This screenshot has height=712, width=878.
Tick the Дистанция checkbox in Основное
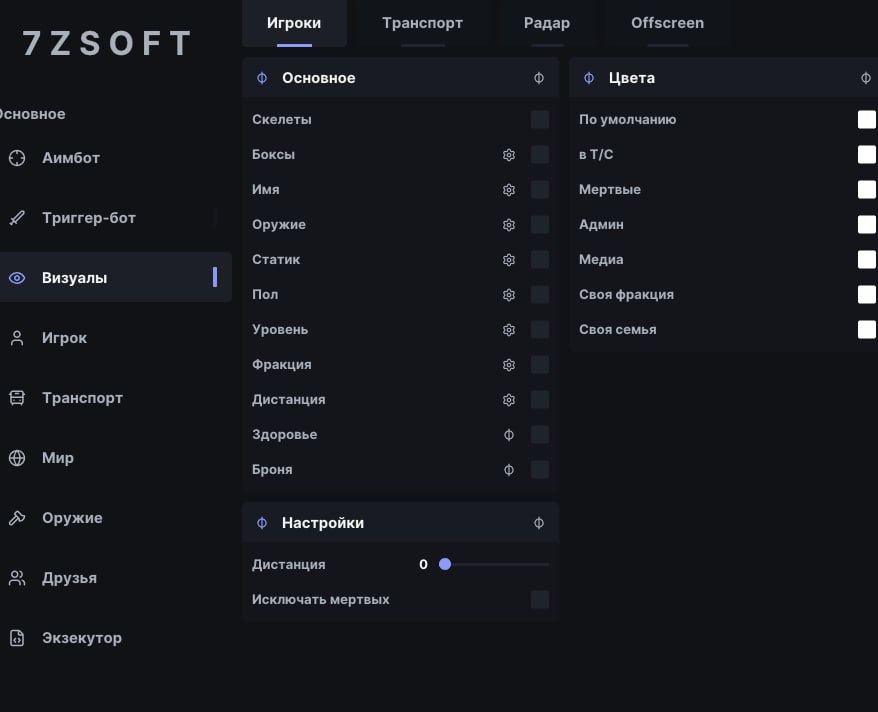point(540,400)
